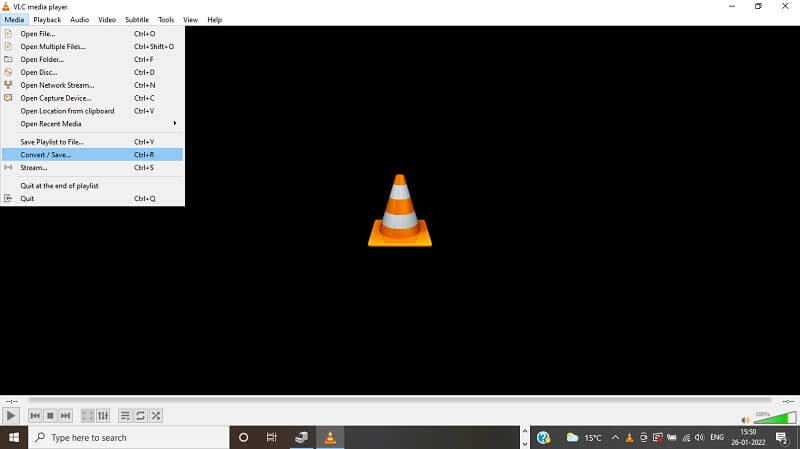This screenshot has height=449, width=800.
Task: Open the extended settings equalizer icon
Action: [103, 416]
